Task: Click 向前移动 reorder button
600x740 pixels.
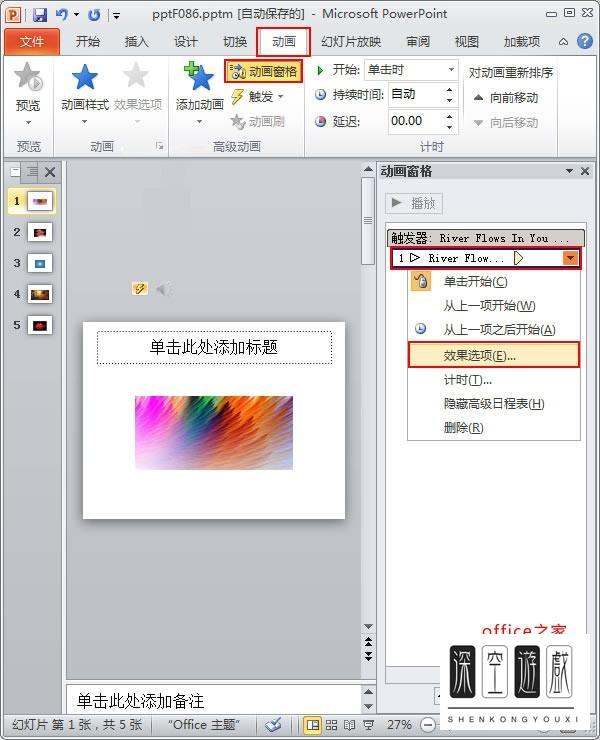Action: 506,98
